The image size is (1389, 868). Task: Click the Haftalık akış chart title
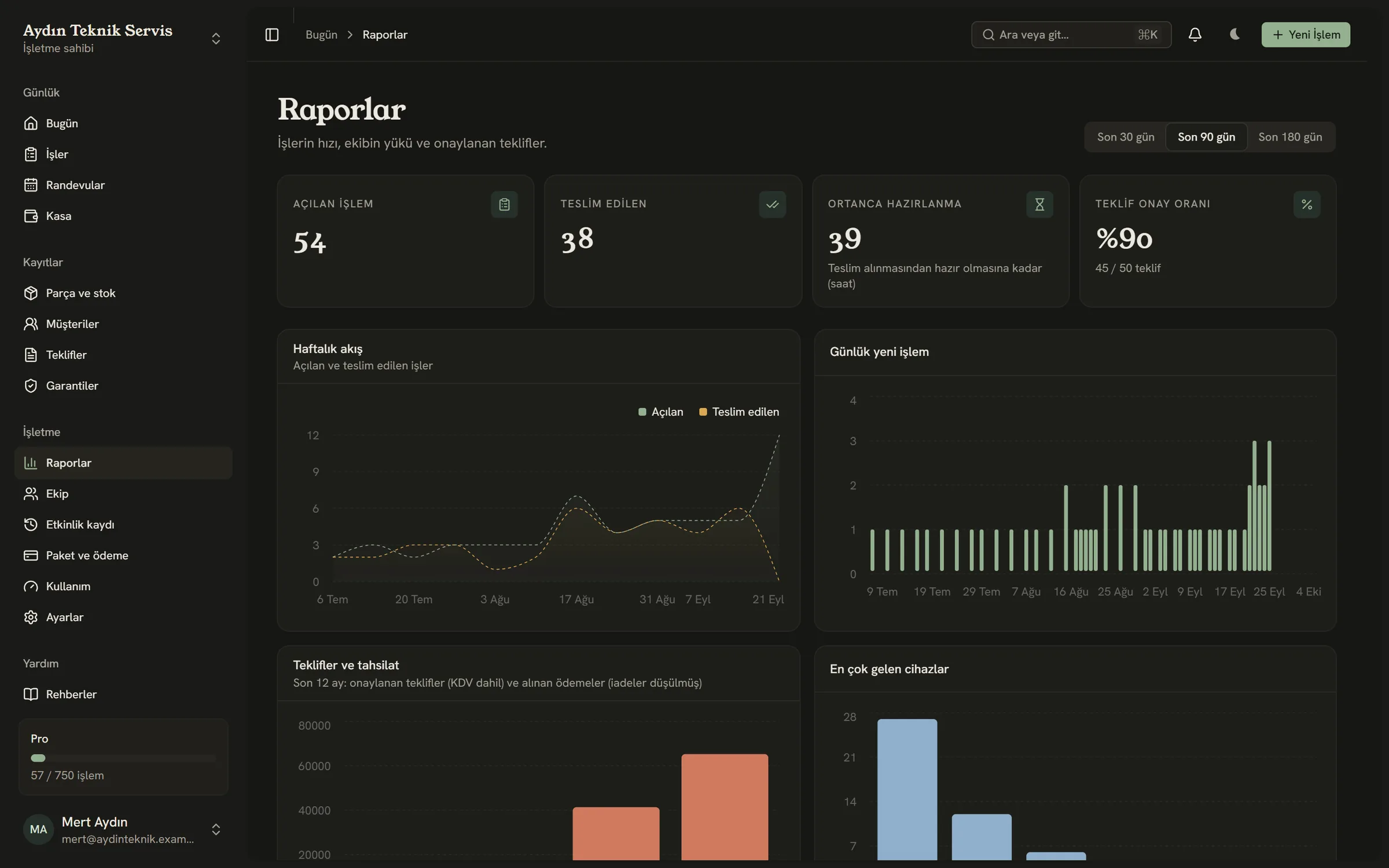pos(328,349)
